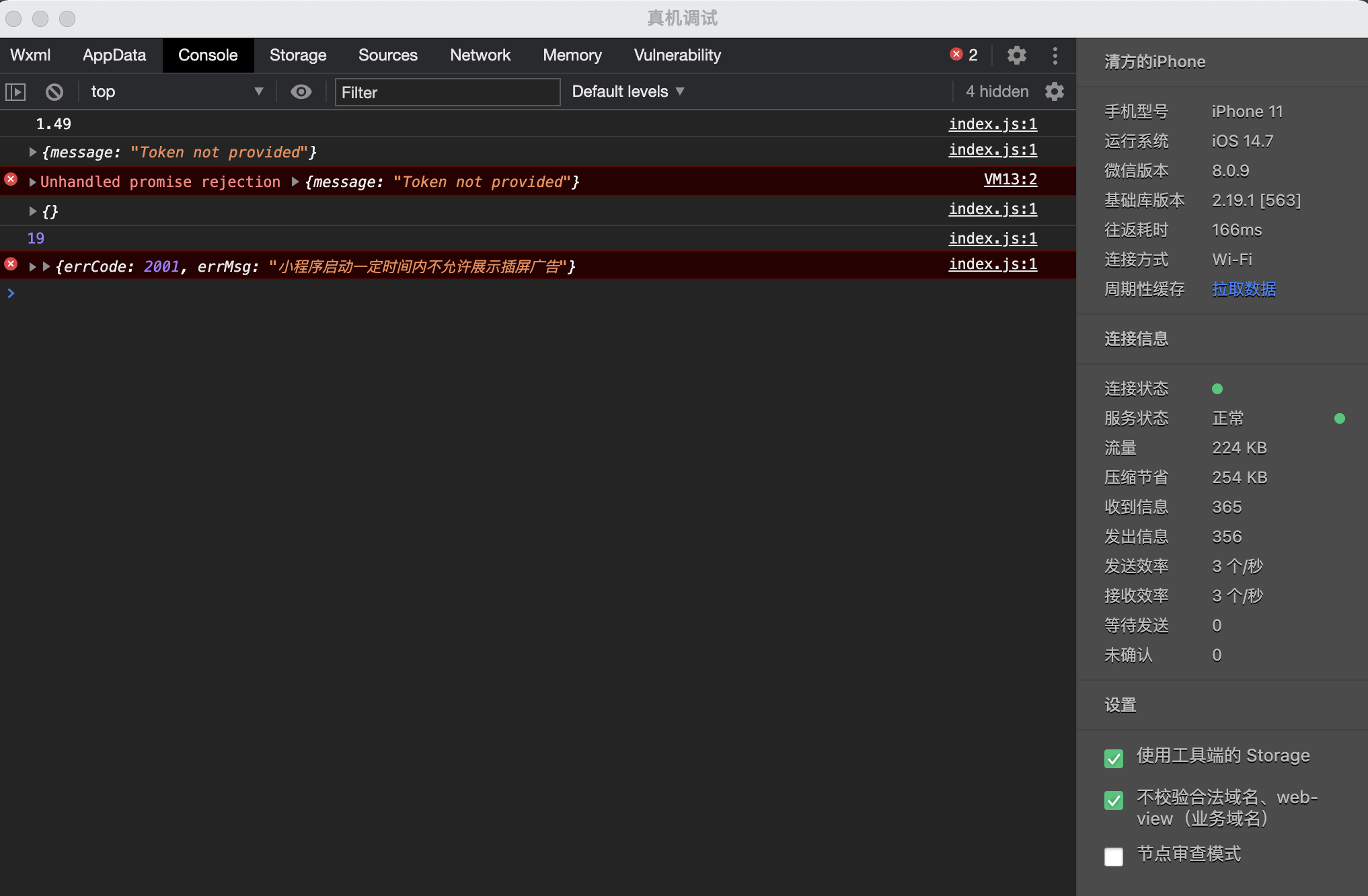Image resolution: width=1368 pixels, height=896 pixels.
Task: Click the Filter input field
Action: [447, 92]
